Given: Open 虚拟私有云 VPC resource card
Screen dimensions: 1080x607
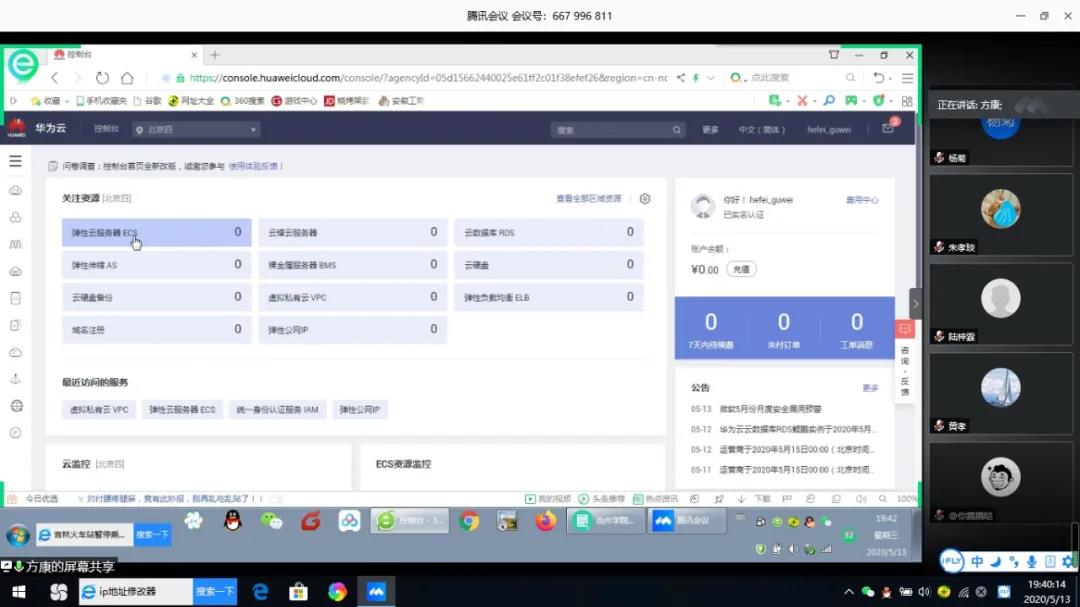Looking at the screenshot, I should point(353,297).
